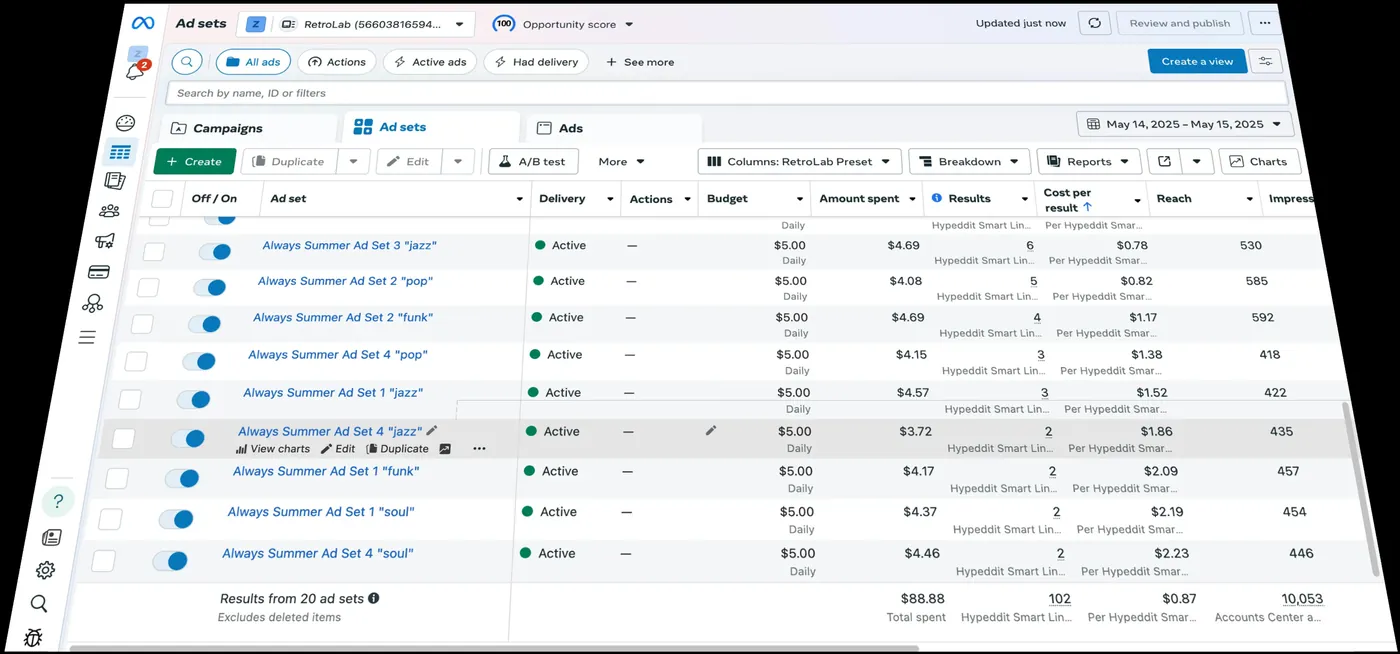This screenshot has height=654, width=1400.
Task: Open Settings gear icon in sidebar
Action: 45,570
